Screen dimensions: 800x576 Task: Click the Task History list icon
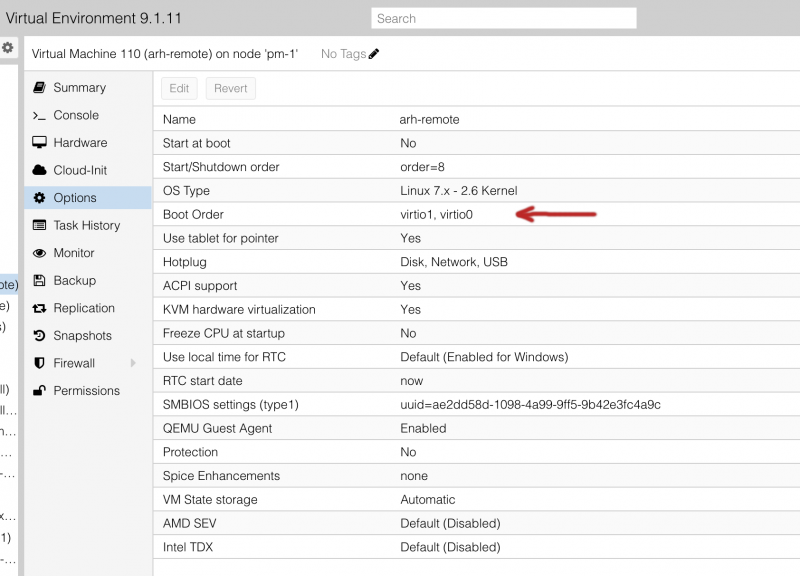[x=39, y=225]
